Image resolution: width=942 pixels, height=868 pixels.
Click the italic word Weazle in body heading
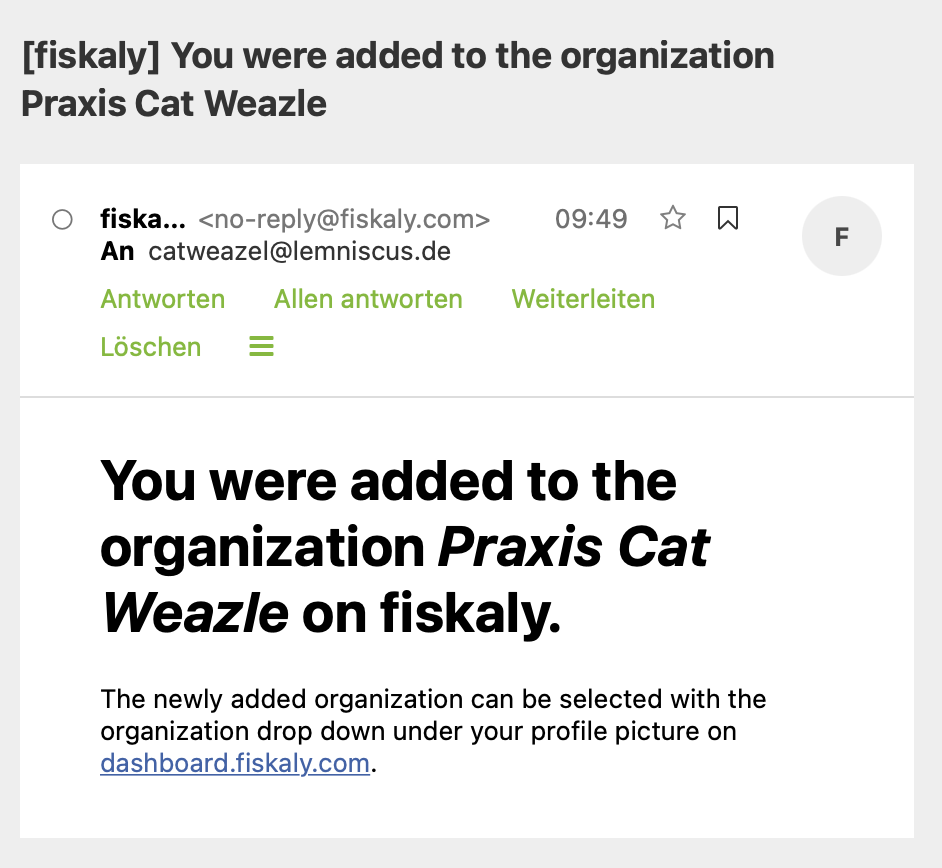[x=196, y=613]
